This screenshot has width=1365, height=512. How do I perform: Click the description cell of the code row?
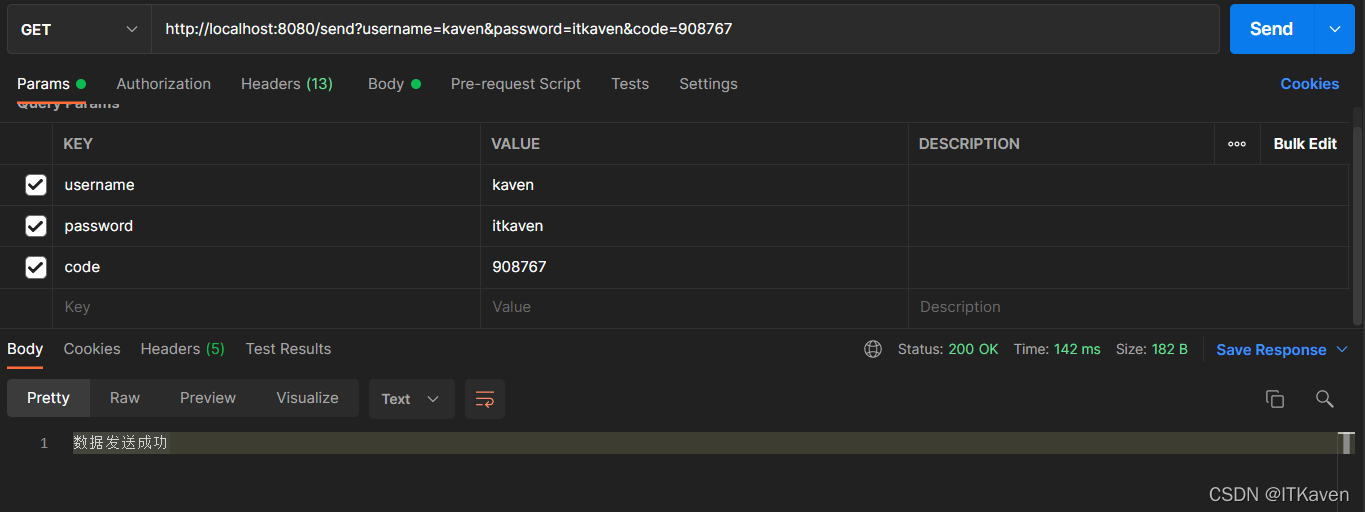1129,267
